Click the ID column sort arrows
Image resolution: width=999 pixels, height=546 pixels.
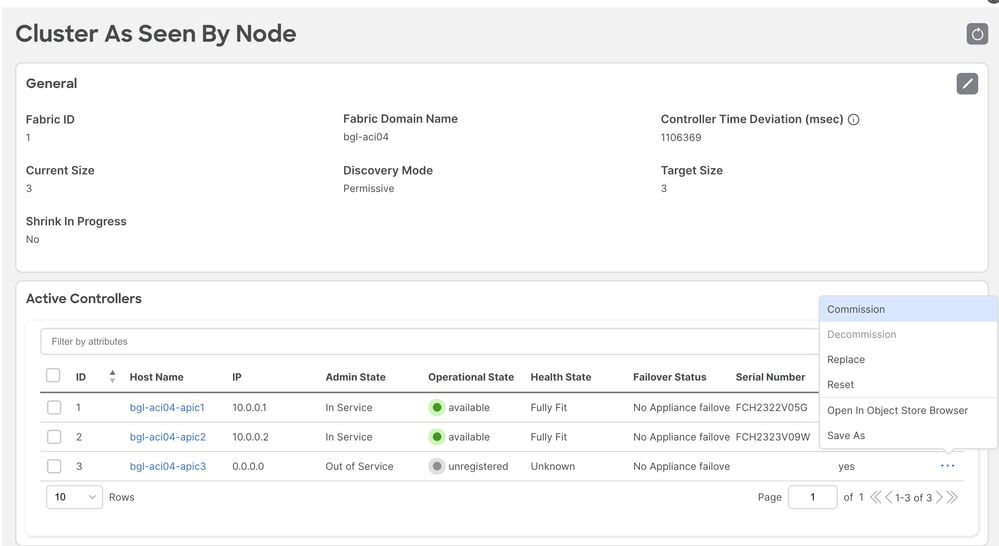112,377
